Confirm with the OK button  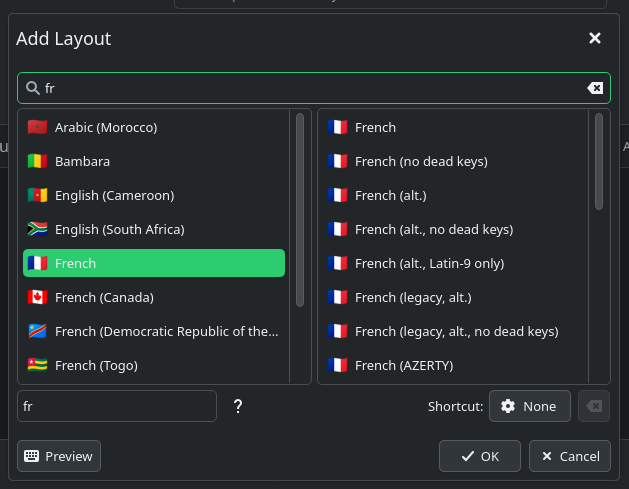(x=479, y=456)
